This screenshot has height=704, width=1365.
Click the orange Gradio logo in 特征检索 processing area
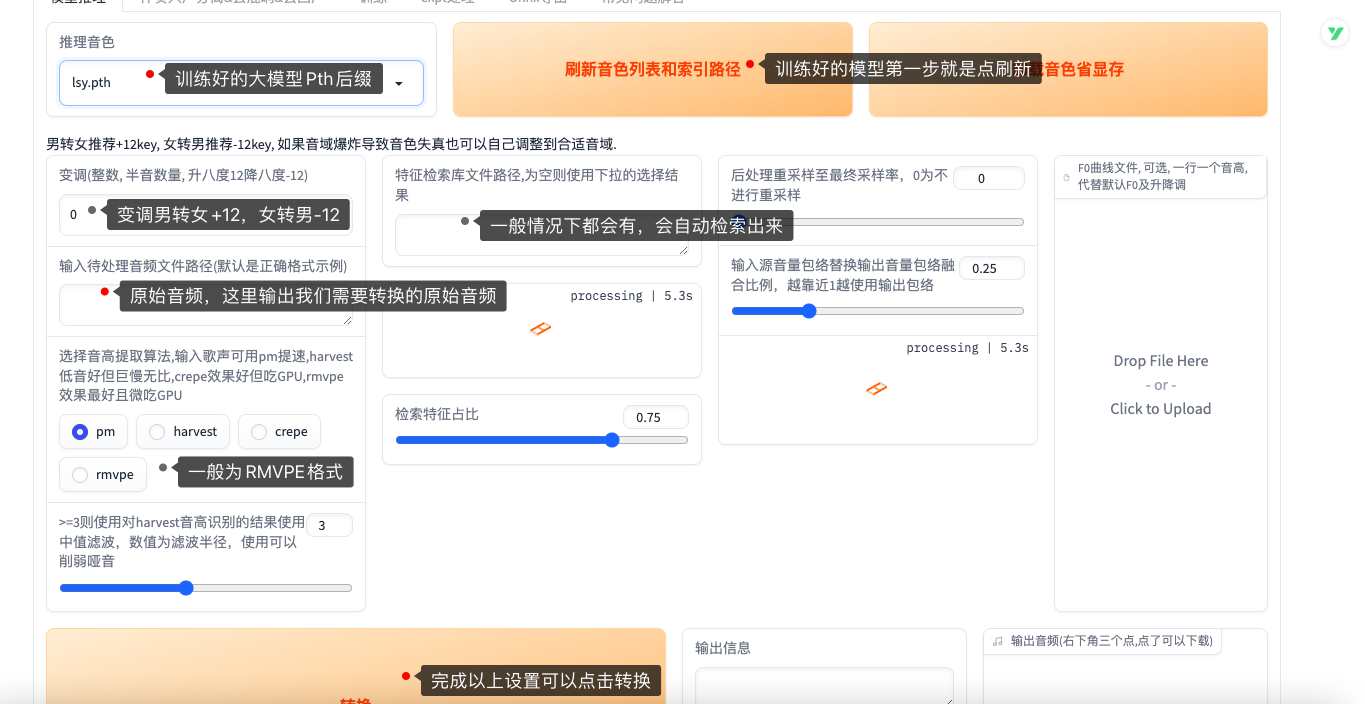coord(541,327)
